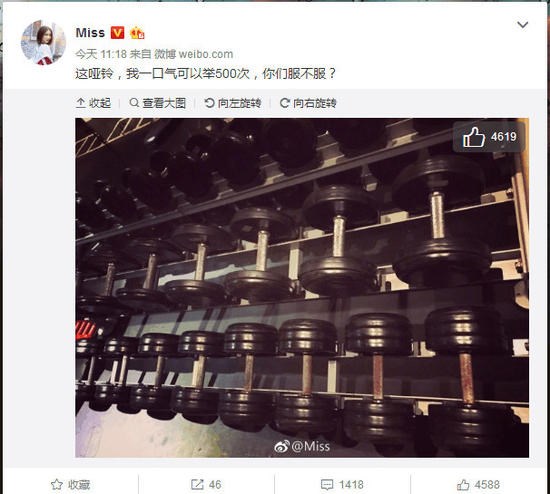The height and width of the screenshot is (494, 550).
Task: View the large image via 查看大图
Action: (157, 103)
